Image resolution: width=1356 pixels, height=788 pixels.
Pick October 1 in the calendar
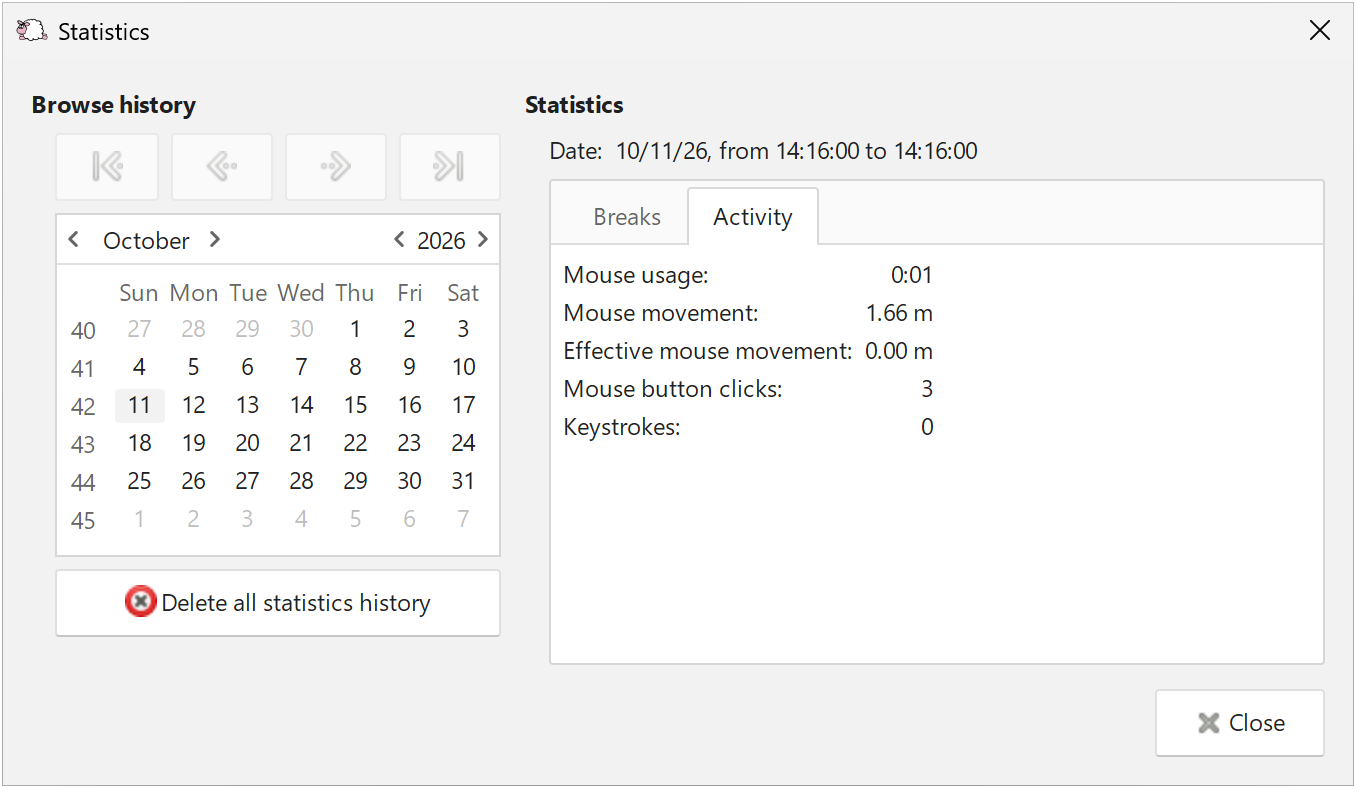355,330
